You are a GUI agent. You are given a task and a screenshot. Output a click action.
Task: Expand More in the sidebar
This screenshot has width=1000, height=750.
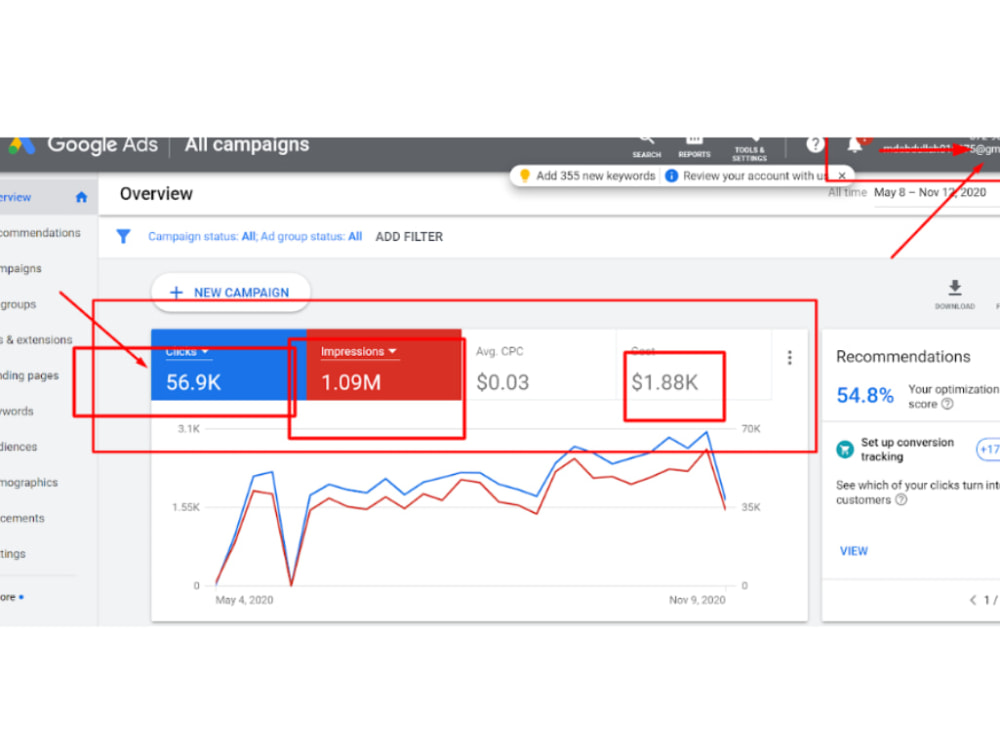pos(11,598)
